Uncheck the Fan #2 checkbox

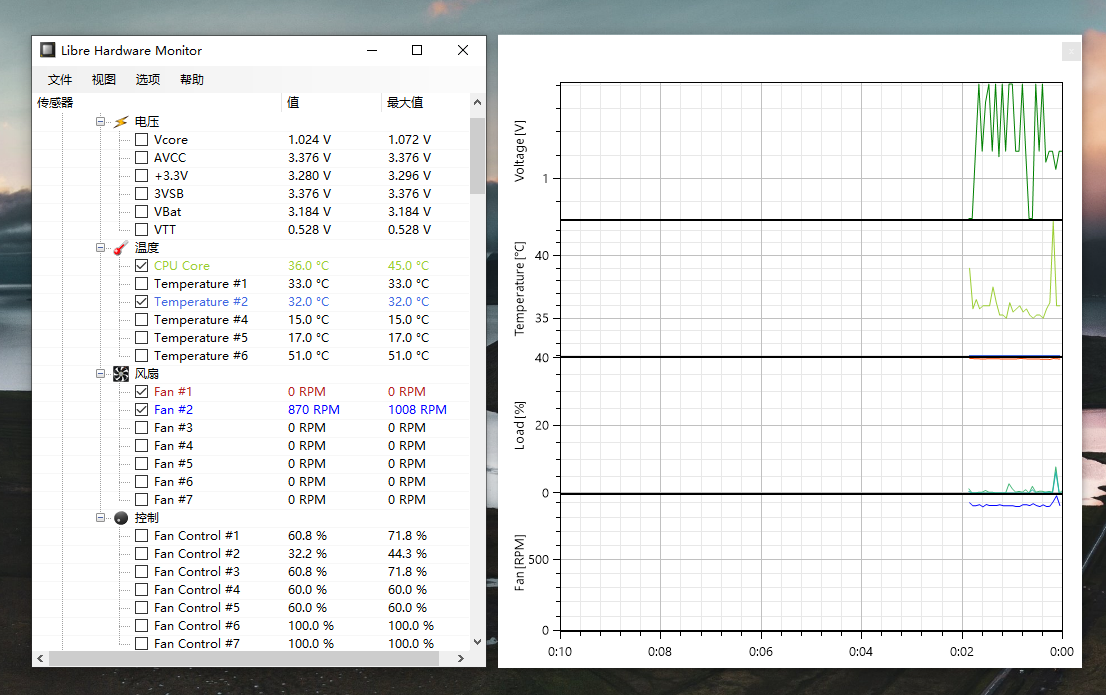[x=142, y=410]
